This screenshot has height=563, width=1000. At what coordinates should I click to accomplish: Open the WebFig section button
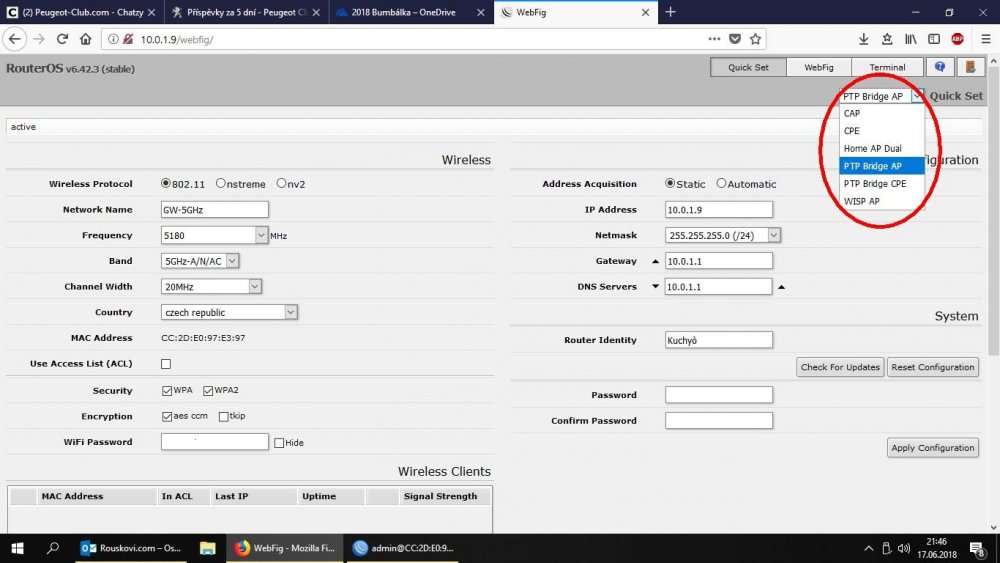click(x=818, y=67)
